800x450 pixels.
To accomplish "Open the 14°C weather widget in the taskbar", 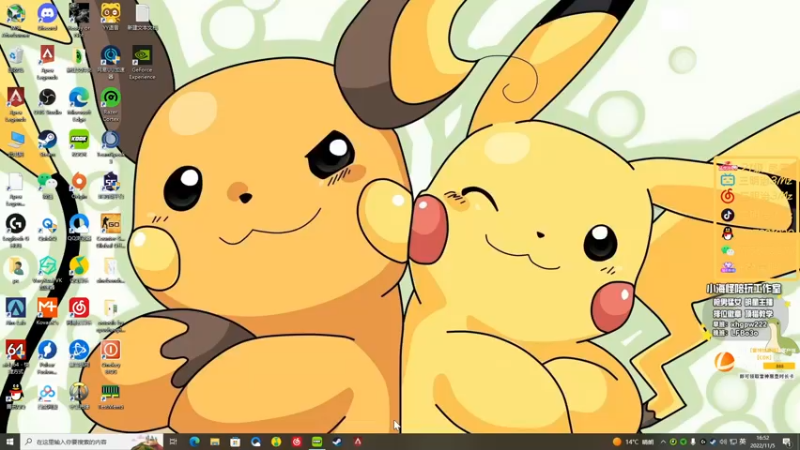I will point(633,442).
